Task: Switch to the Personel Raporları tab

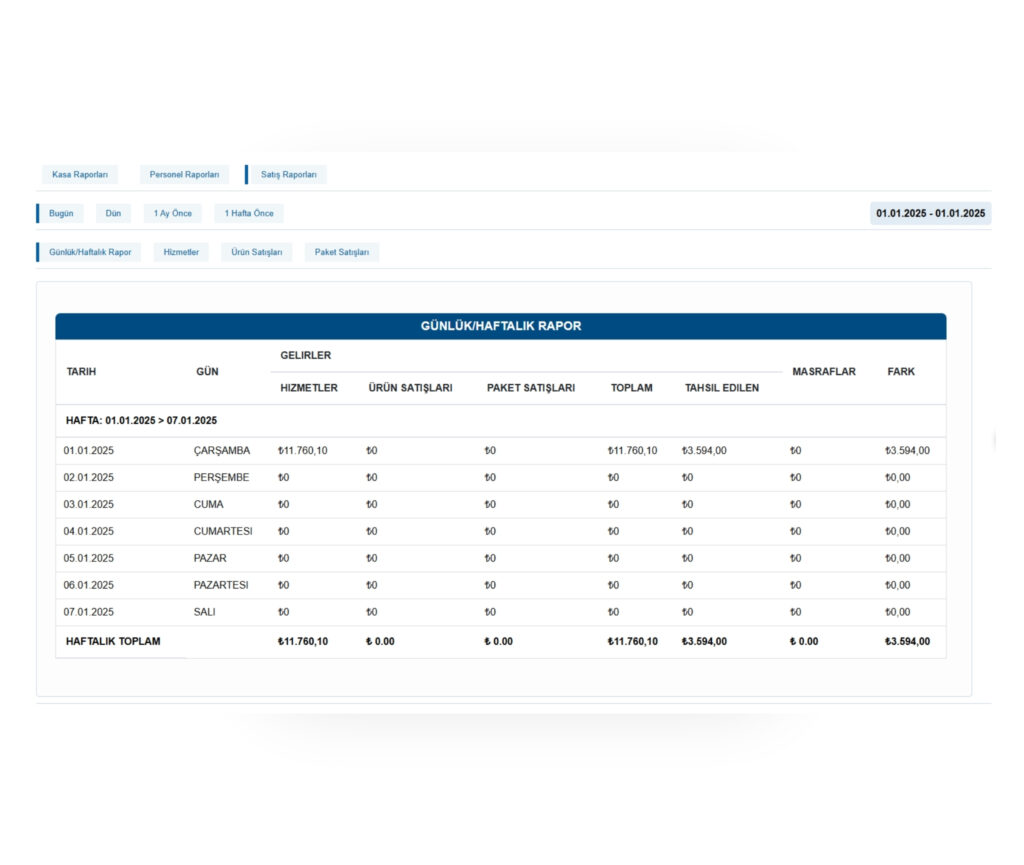Action: pos(184,175)
